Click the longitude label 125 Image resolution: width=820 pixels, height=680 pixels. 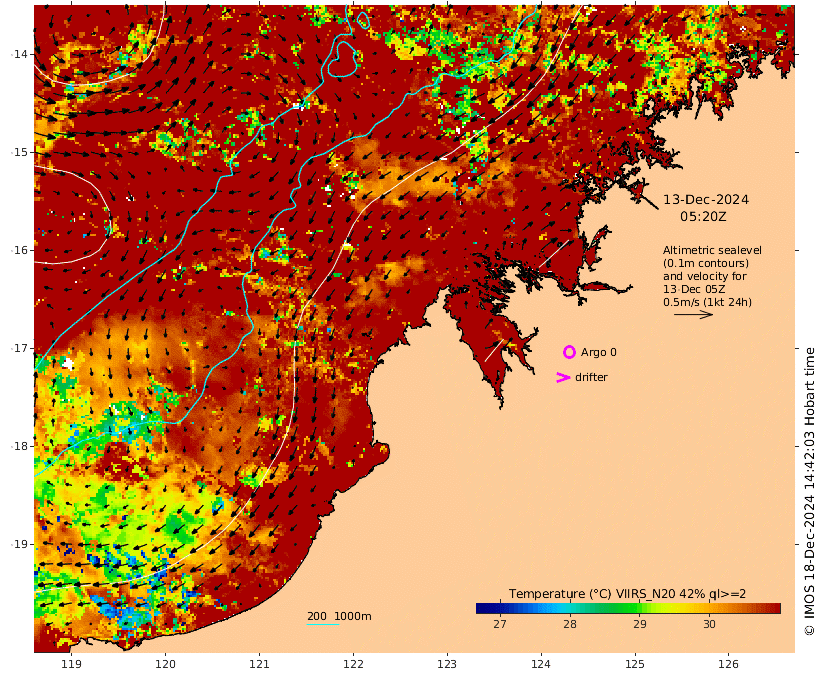click(x=635, y=664)
